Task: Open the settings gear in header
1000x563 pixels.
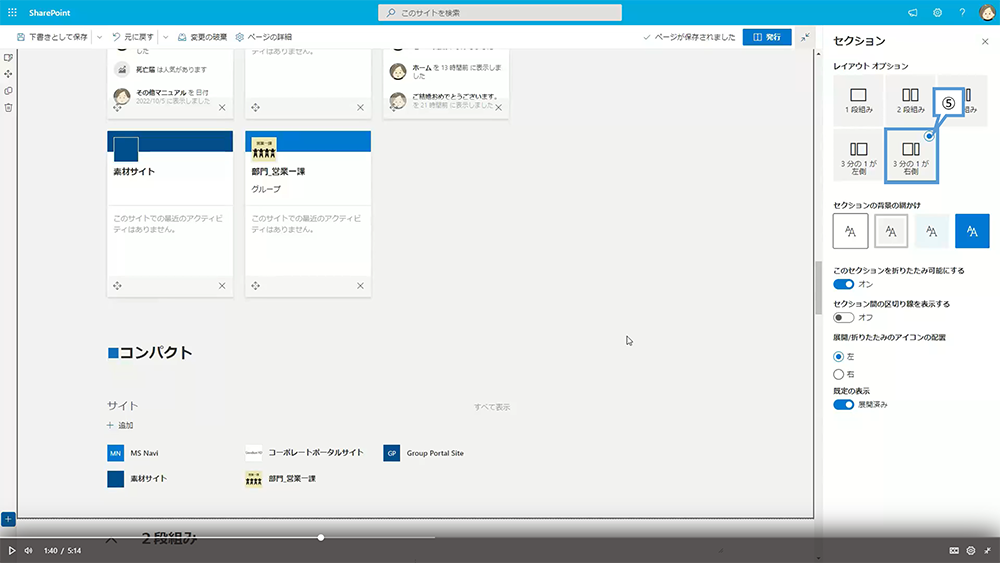Action: 938,12
